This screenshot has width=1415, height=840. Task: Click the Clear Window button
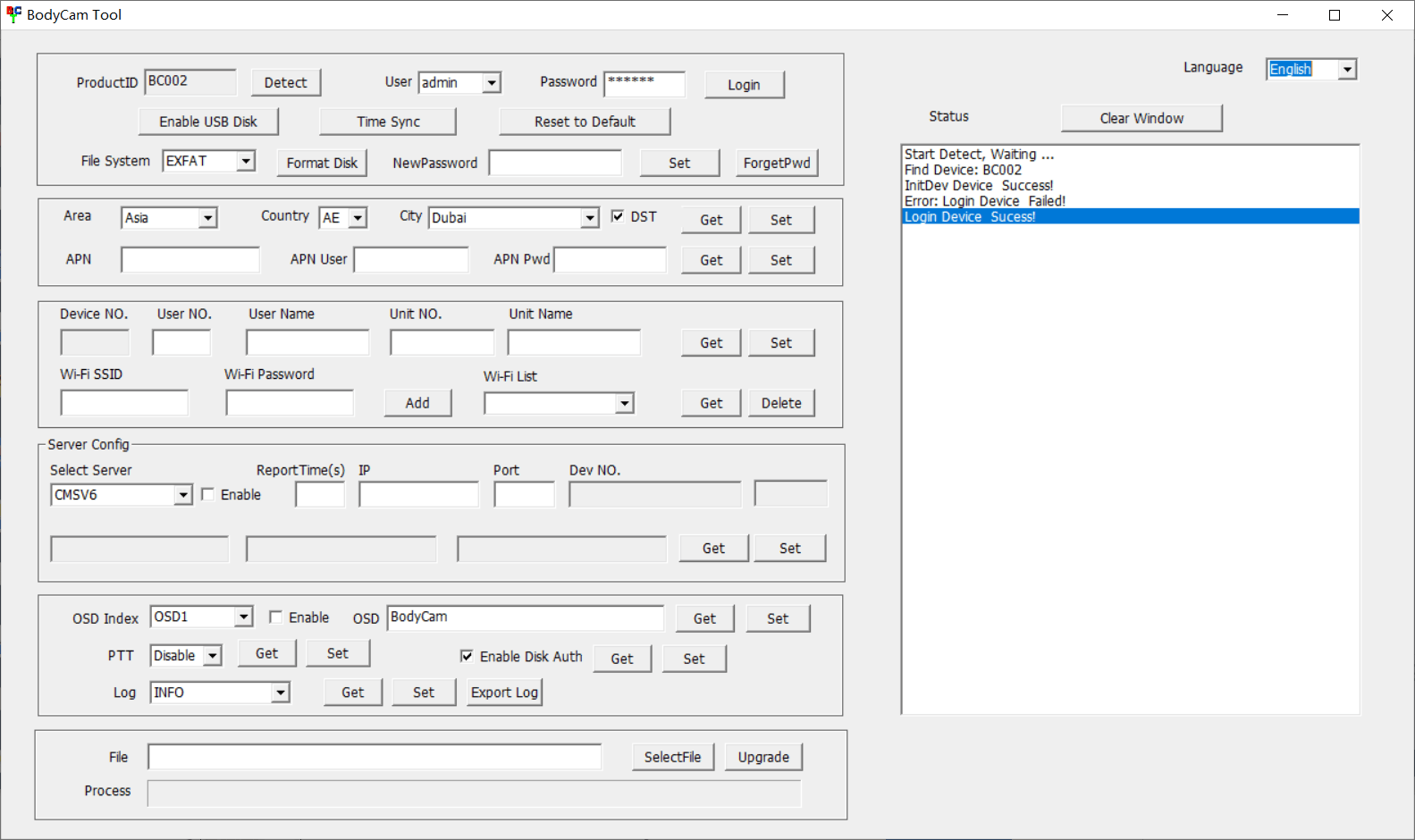click(x=1141, y=118)
